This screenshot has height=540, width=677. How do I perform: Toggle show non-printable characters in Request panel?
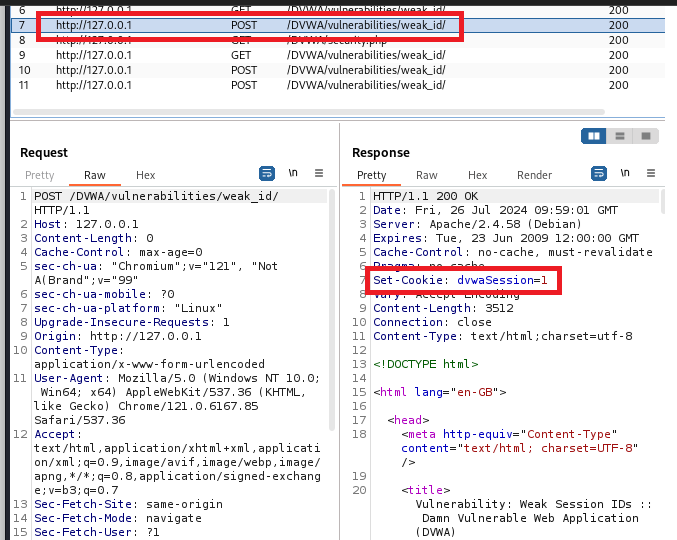(x=293, y=173)
